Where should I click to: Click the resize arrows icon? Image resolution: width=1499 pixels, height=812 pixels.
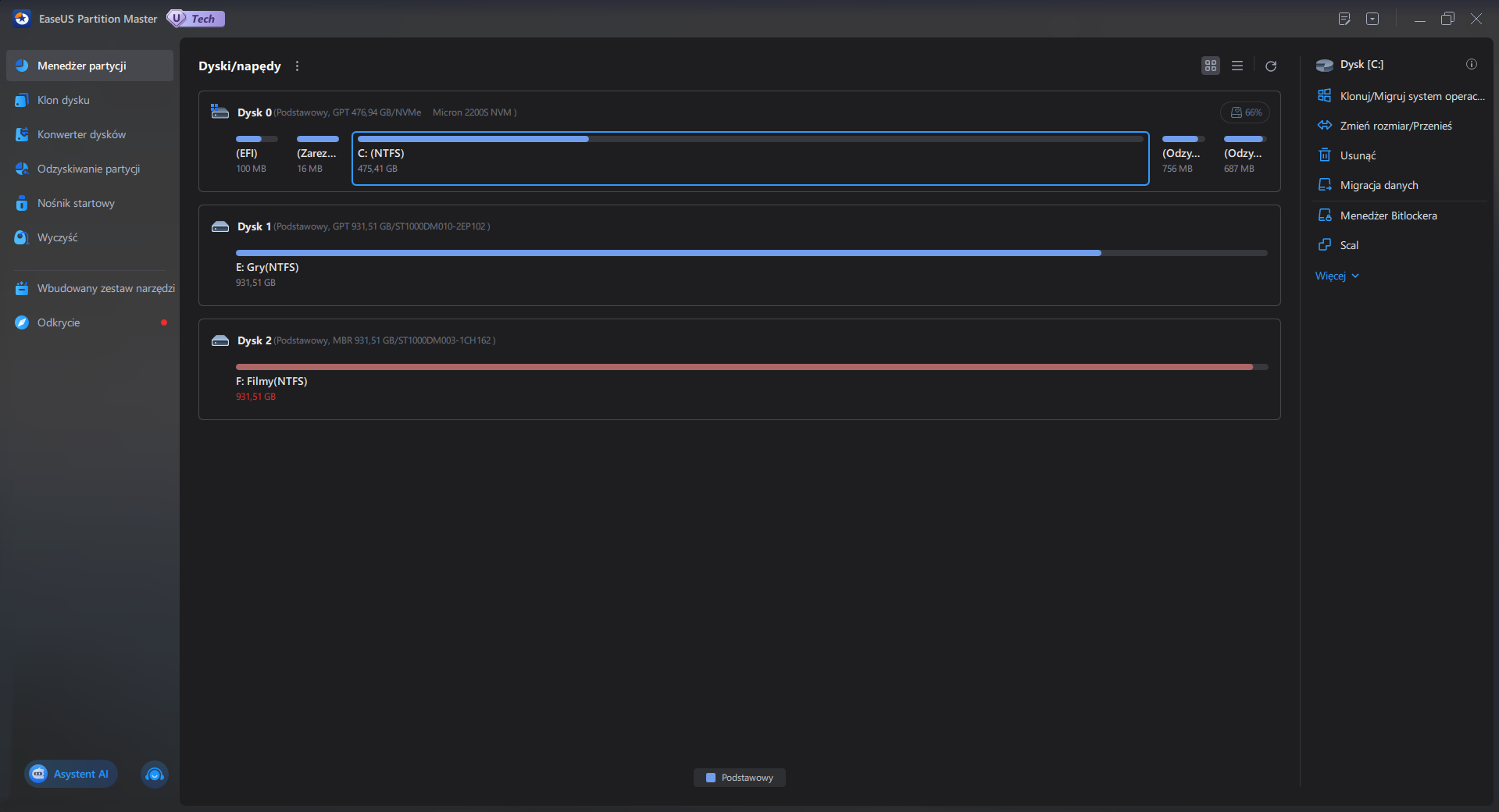tap(1325, 126)
